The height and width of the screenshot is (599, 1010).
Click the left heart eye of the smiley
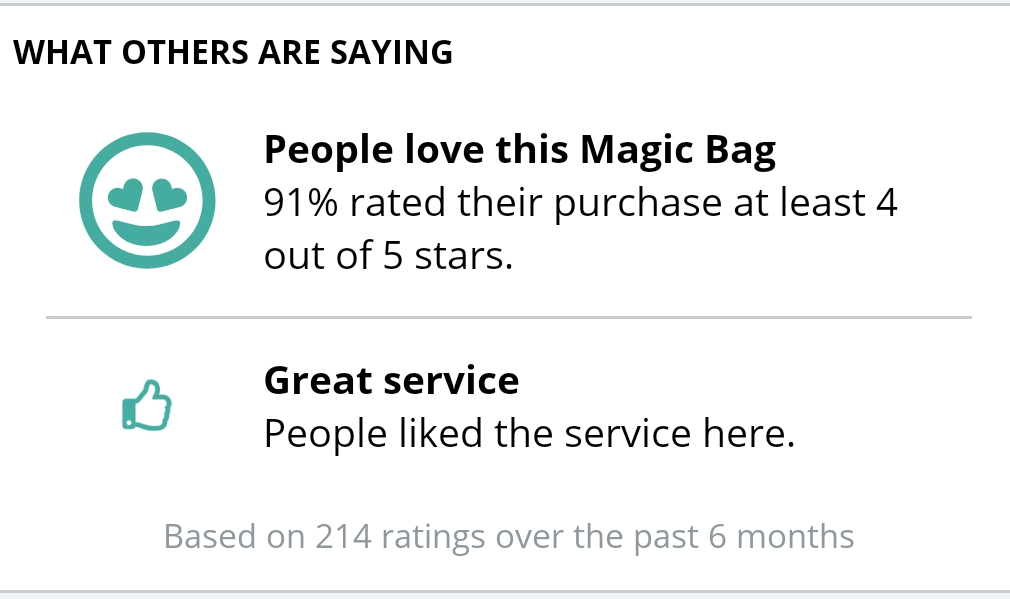point(125,195)
